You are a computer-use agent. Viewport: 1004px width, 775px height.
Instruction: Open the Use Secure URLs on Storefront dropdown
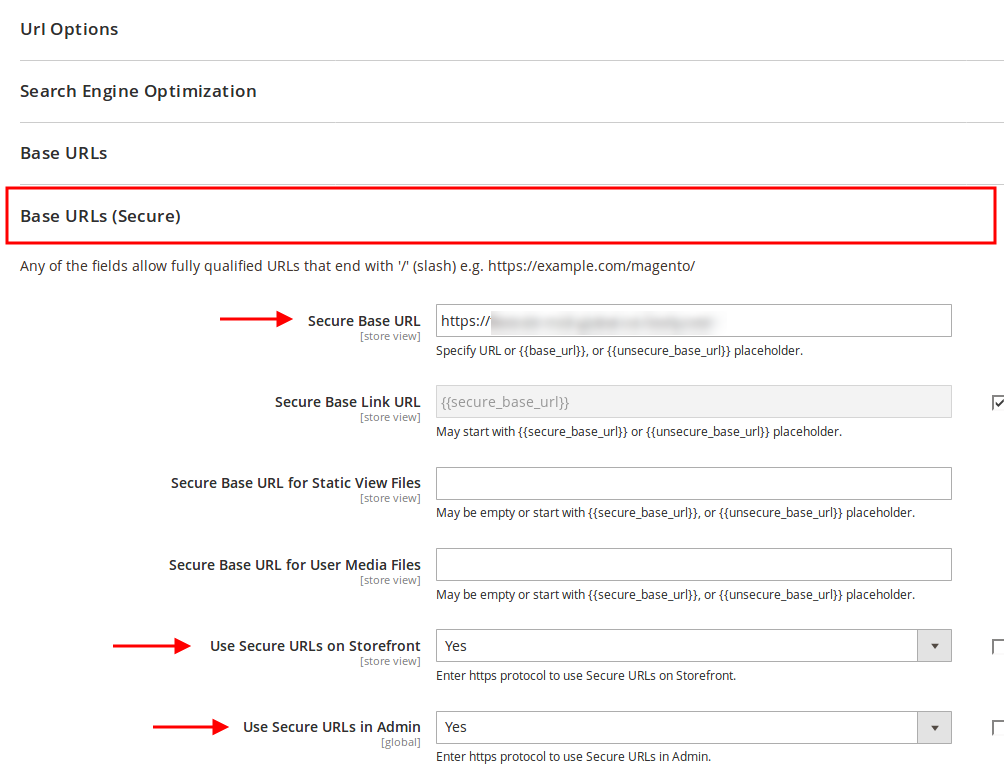[x=677, y=646]
